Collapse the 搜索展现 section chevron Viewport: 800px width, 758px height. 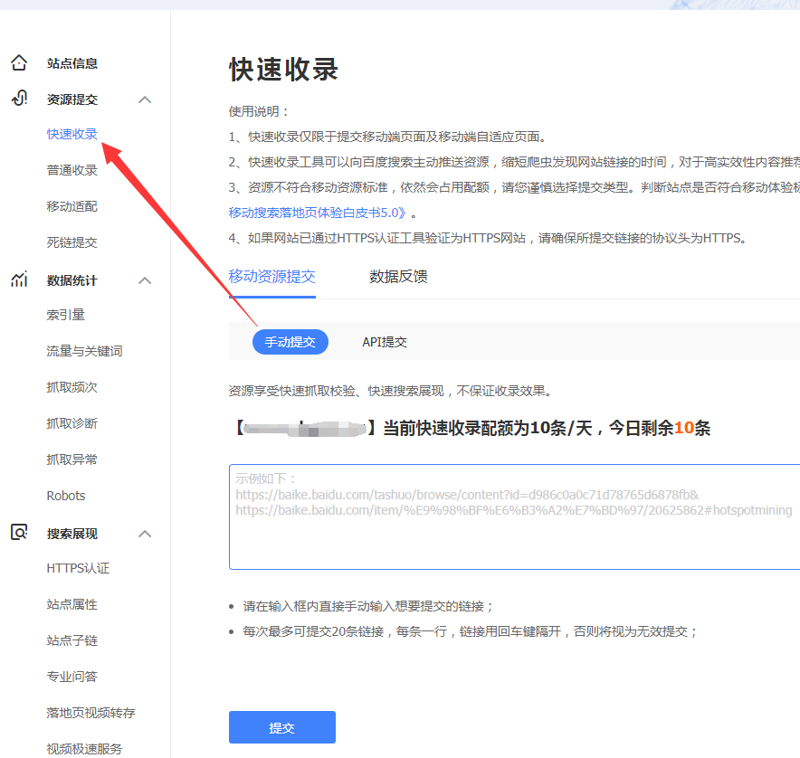[145, 534]
